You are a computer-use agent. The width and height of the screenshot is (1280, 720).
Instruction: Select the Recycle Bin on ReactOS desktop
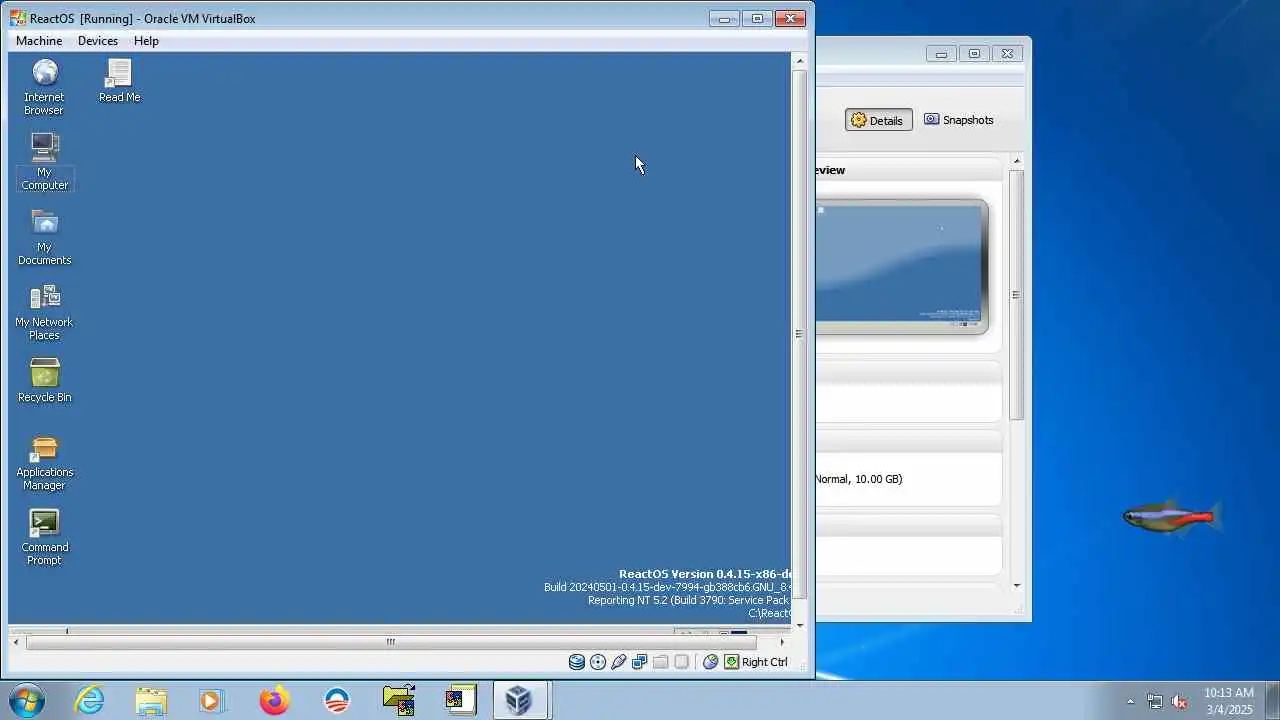tap(44, 381)
